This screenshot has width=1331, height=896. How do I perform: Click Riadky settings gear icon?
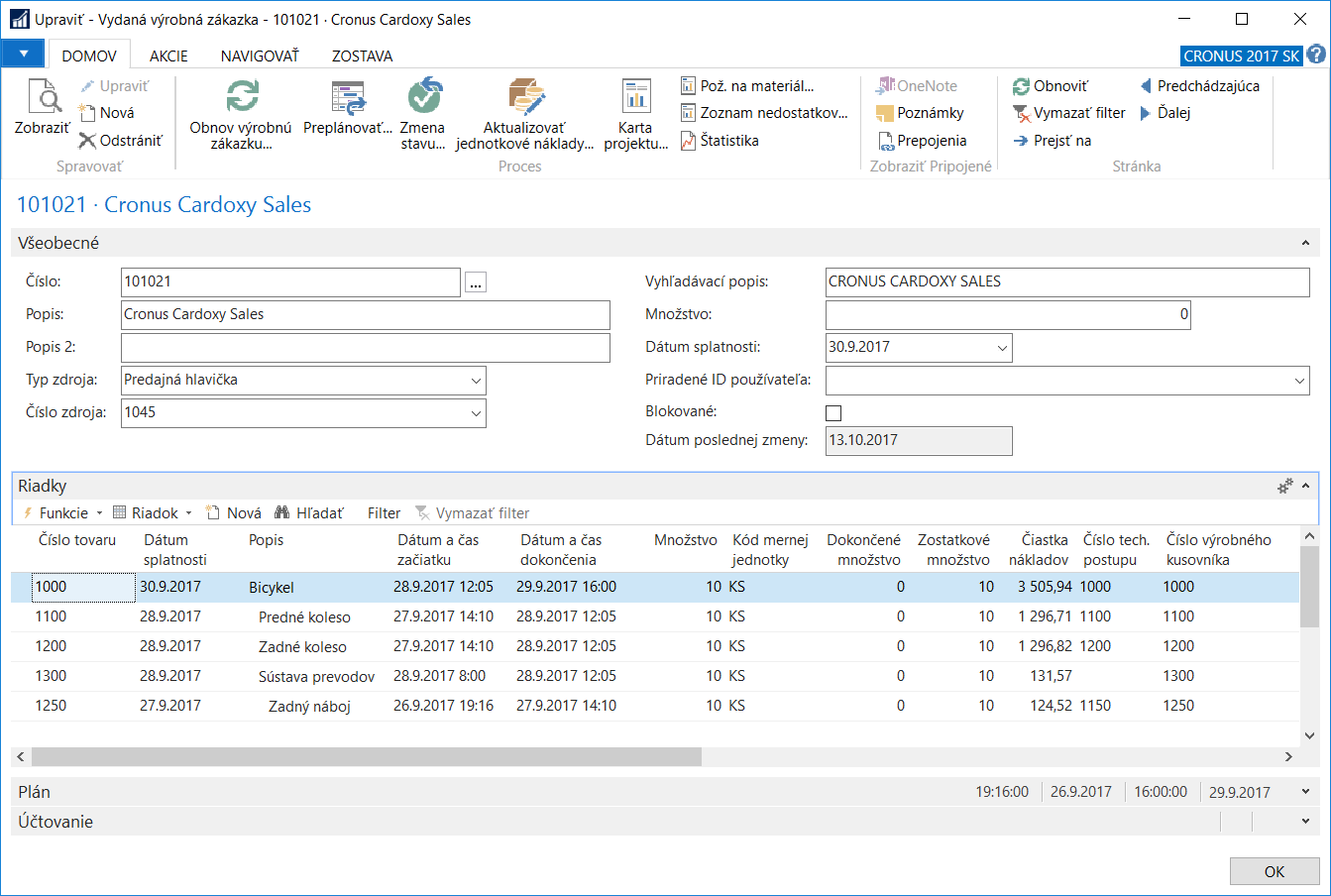click(x=1285, y=486)
